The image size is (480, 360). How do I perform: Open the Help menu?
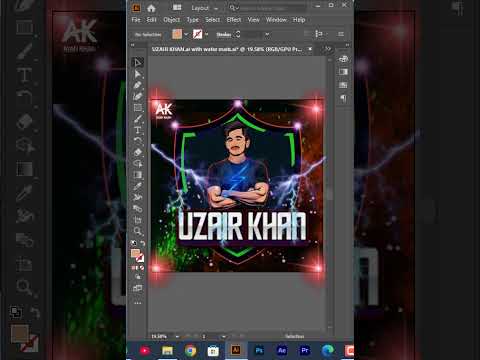[299, 20]
